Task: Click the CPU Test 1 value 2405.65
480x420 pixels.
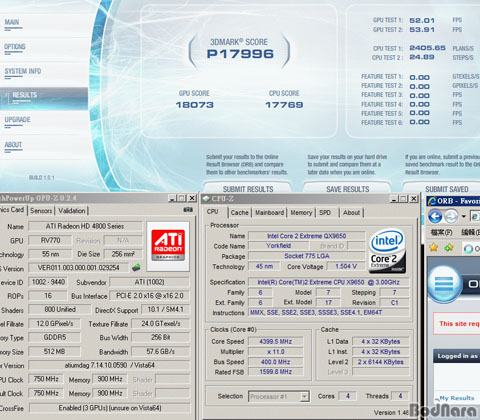Action: tap(428, 48)
